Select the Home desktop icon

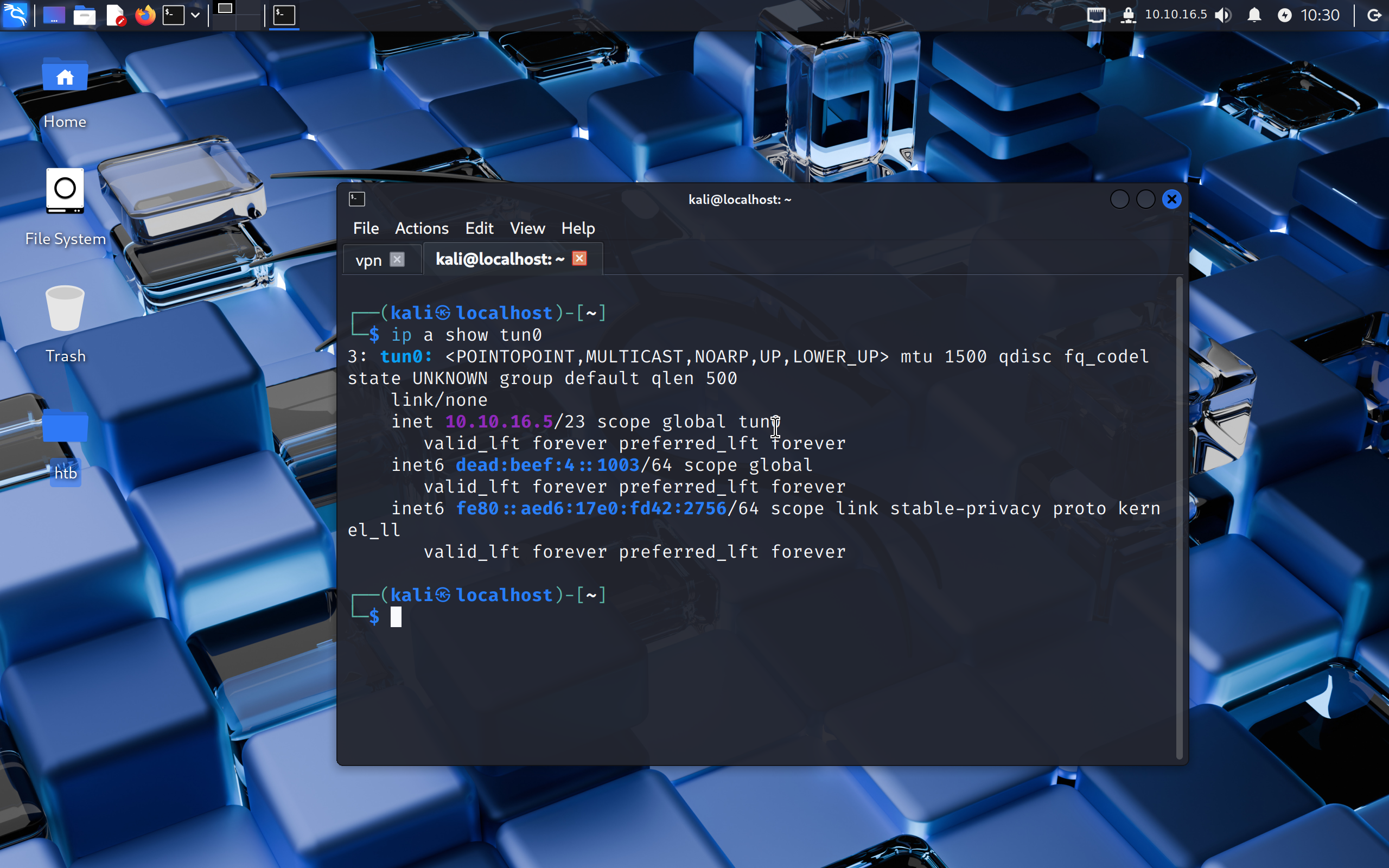tap(65, 93)
